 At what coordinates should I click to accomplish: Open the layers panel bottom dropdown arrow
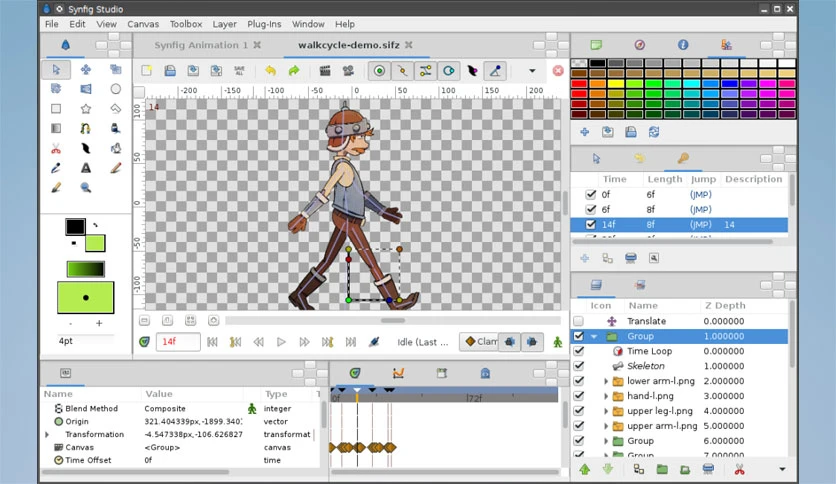point(782,470)
